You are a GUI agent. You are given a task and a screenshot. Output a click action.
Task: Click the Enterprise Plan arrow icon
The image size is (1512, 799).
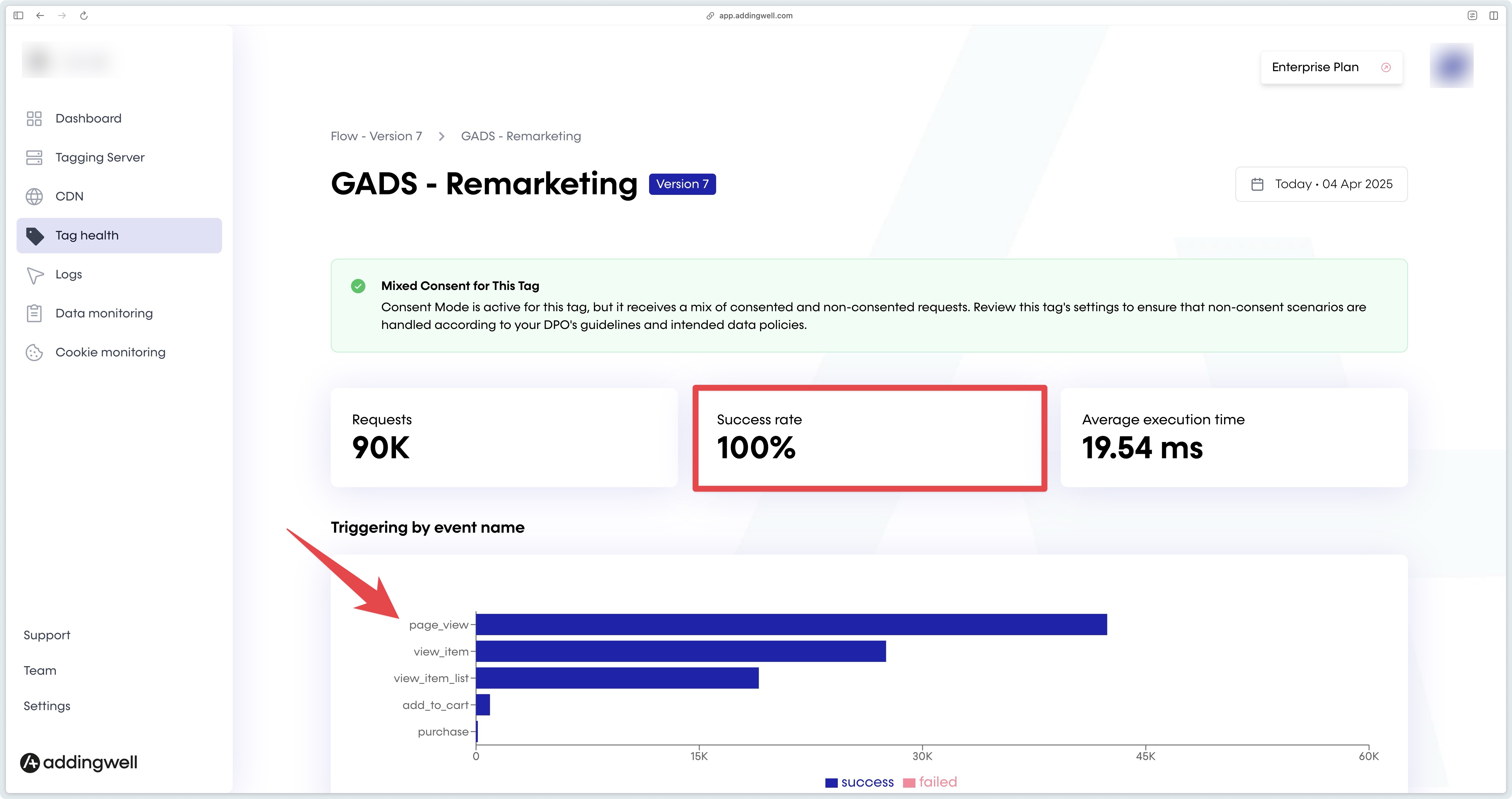[x=1386, y=68]
